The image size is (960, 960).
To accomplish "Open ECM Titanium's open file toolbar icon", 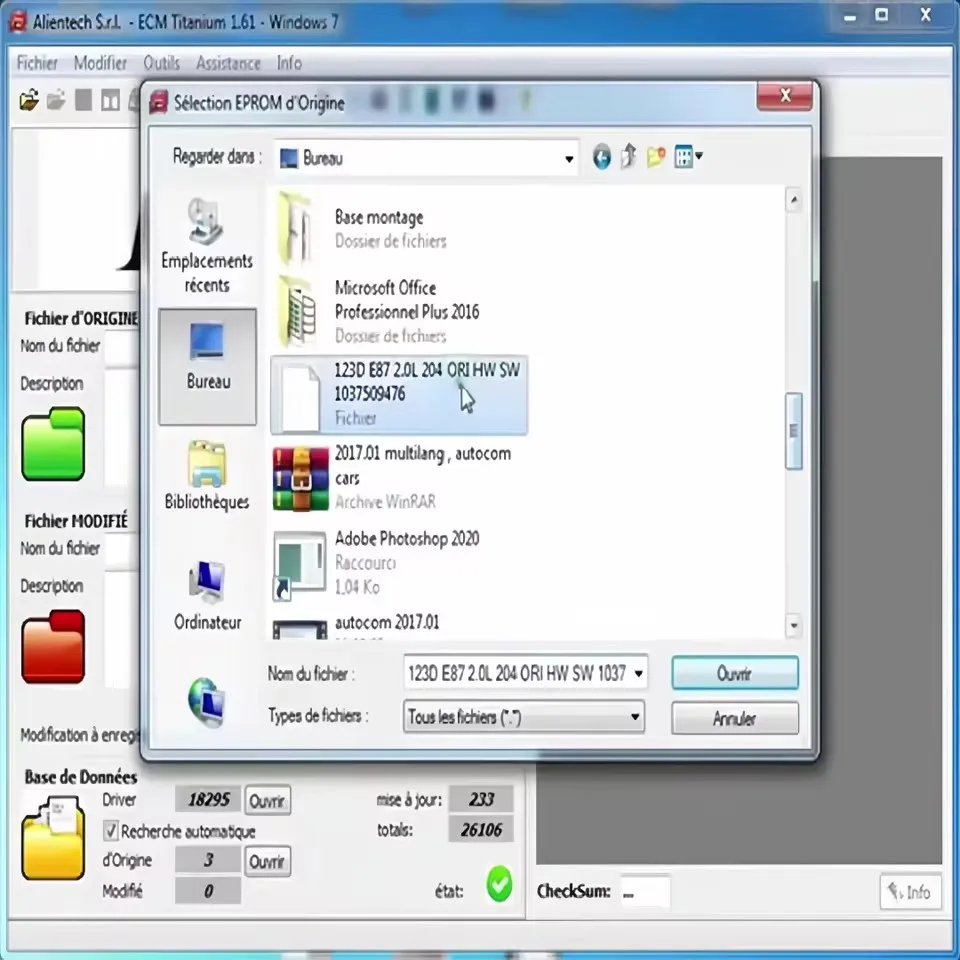I will 27,100.
